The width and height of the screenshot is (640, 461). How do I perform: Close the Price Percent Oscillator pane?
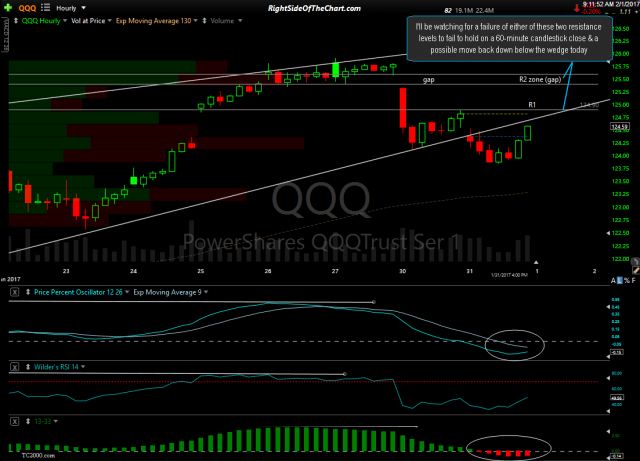click(14, 292)
